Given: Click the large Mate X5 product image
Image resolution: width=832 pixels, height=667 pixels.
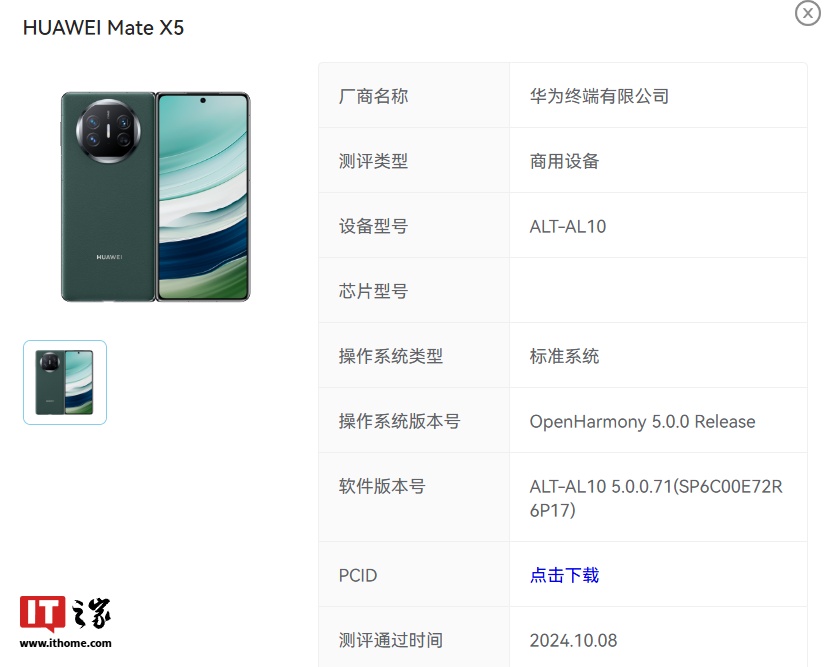Looking at the screenshot, I should [155, 197].
